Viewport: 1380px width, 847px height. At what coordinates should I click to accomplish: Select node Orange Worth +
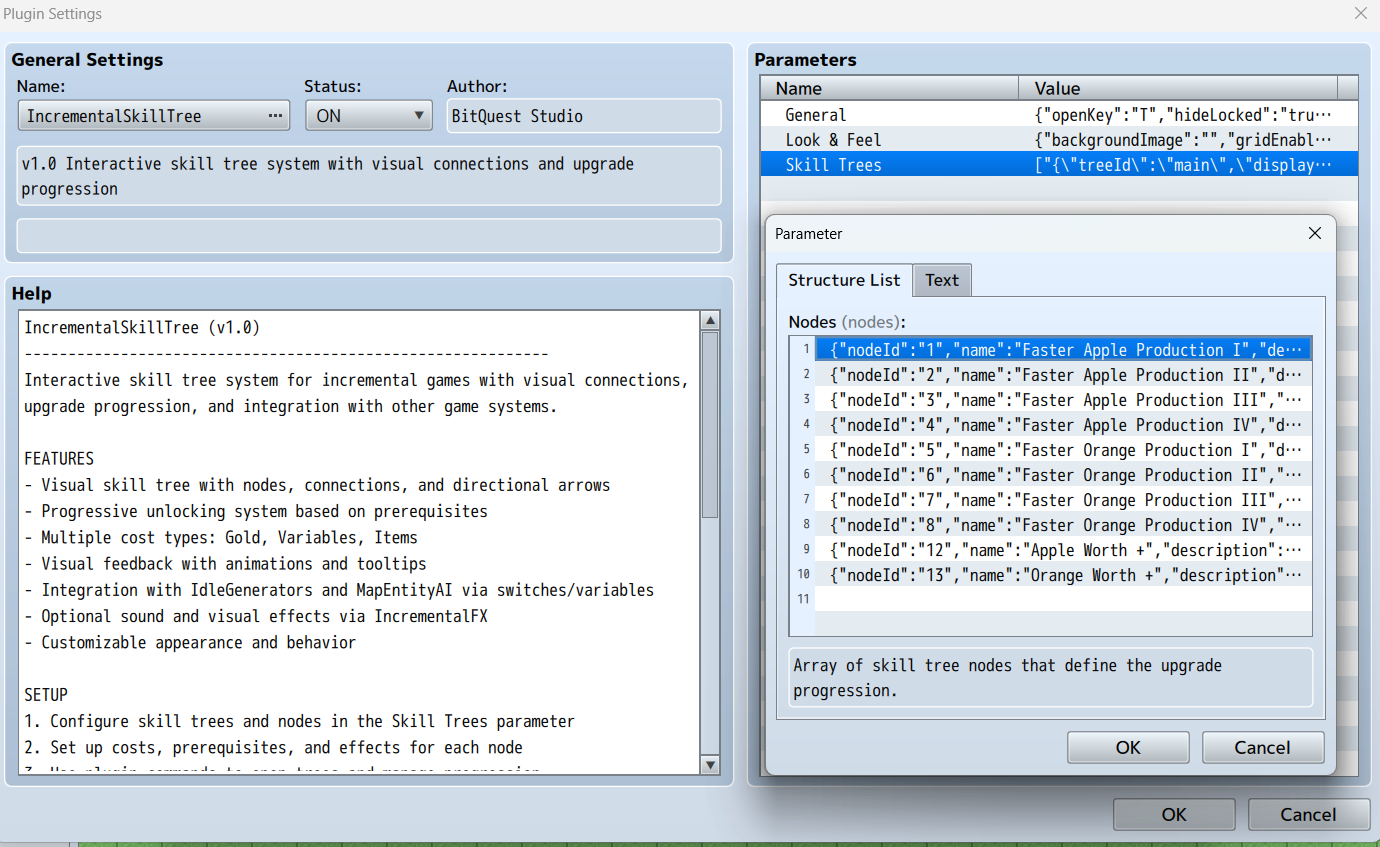click(x=1063, y=575)
